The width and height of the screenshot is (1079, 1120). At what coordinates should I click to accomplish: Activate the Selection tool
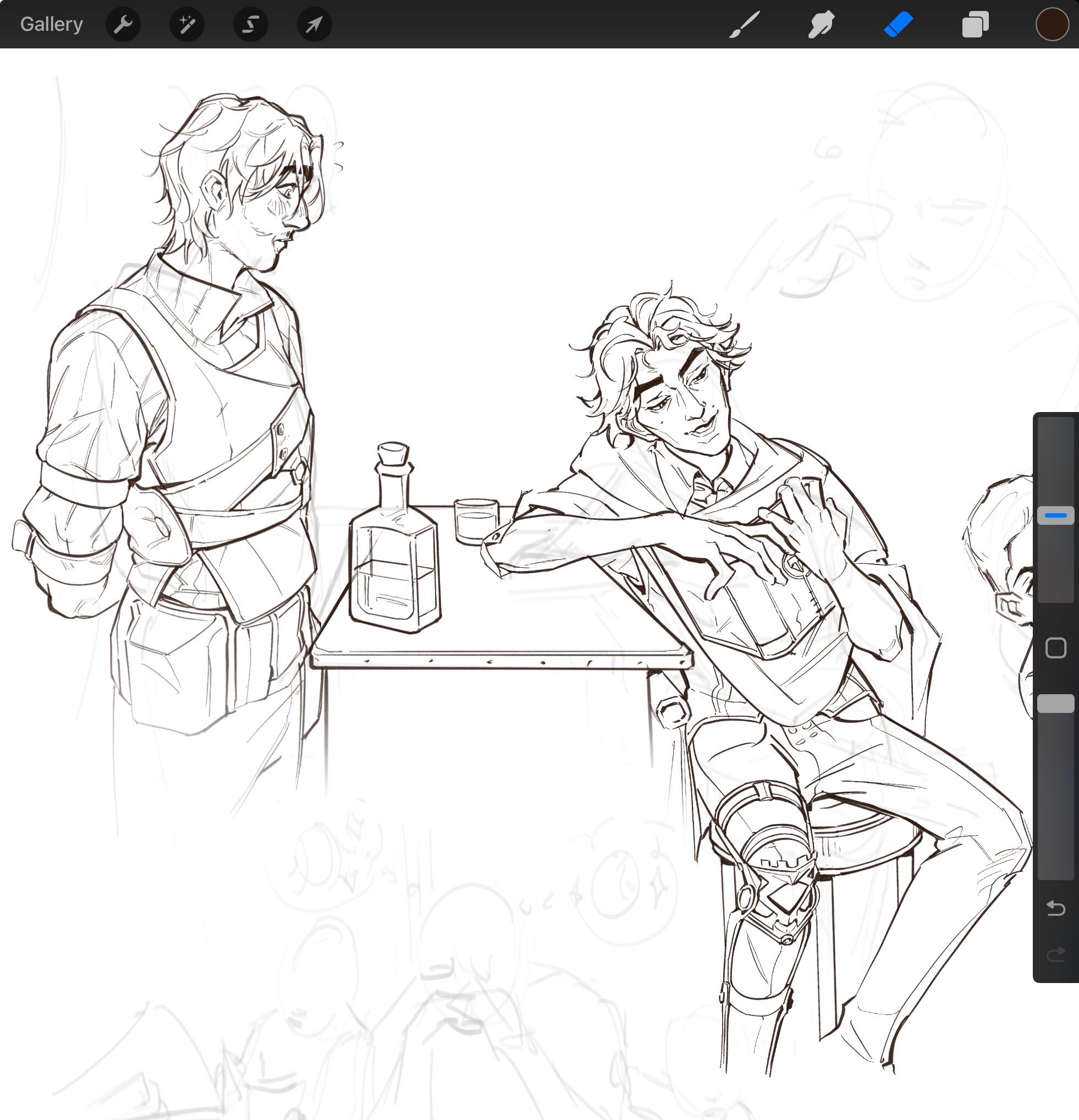tap(251, 24)
